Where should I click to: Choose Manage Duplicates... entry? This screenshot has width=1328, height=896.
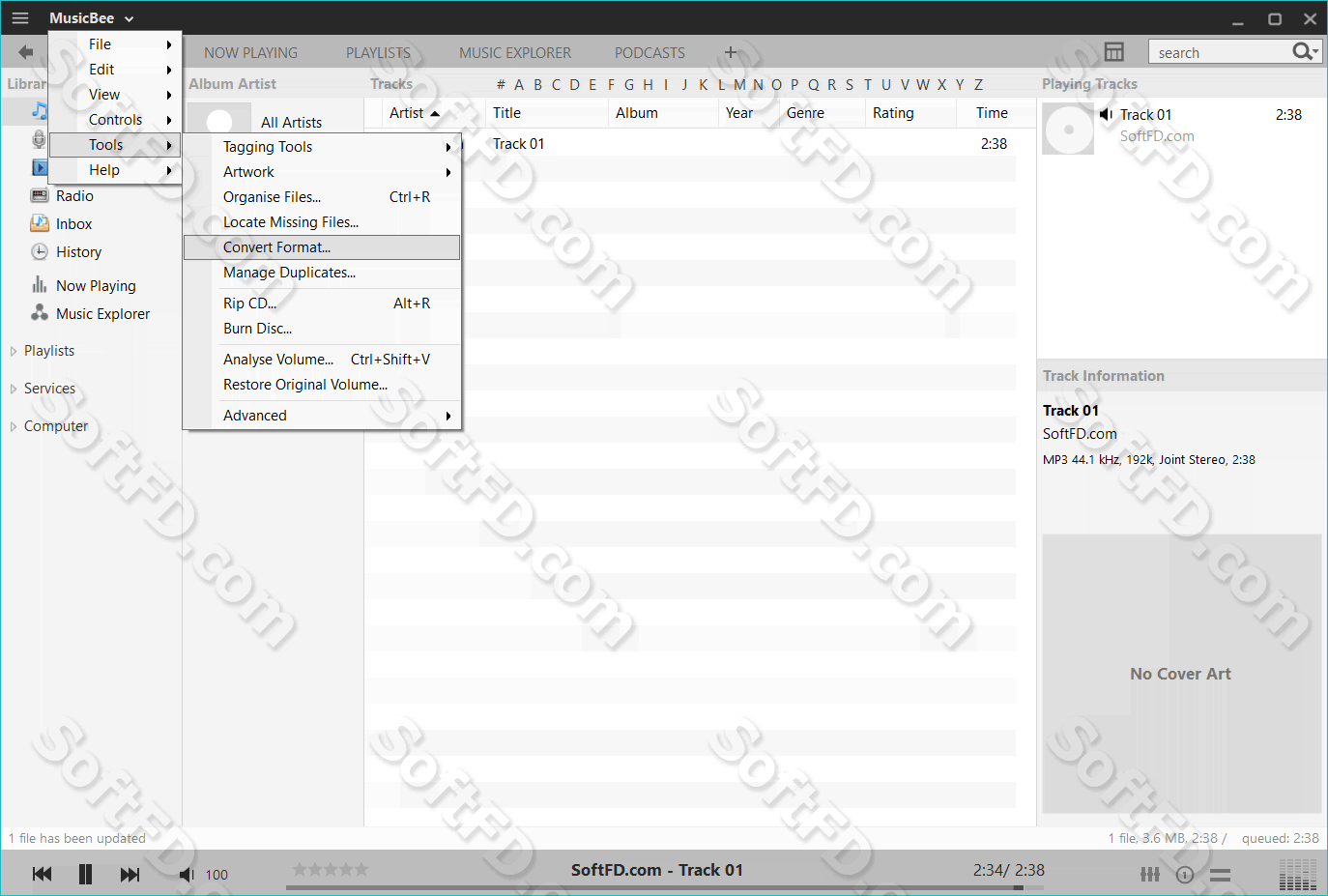322,273
